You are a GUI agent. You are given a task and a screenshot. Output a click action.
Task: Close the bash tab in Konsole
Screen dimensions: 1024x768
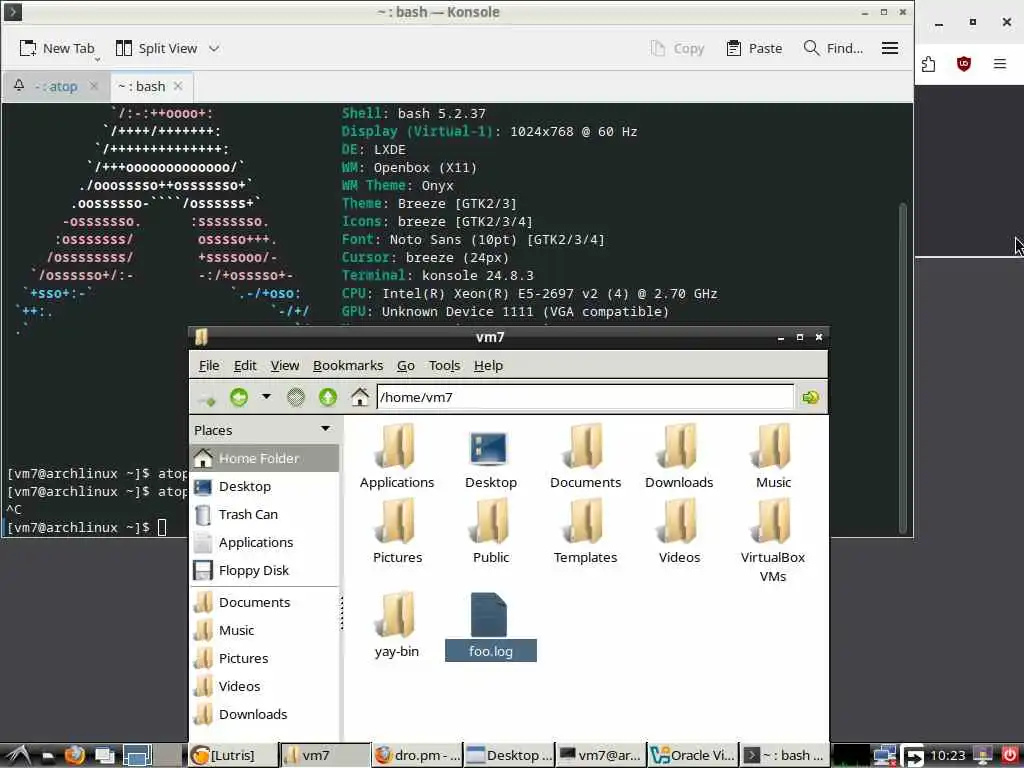click(x=178, y=86)
